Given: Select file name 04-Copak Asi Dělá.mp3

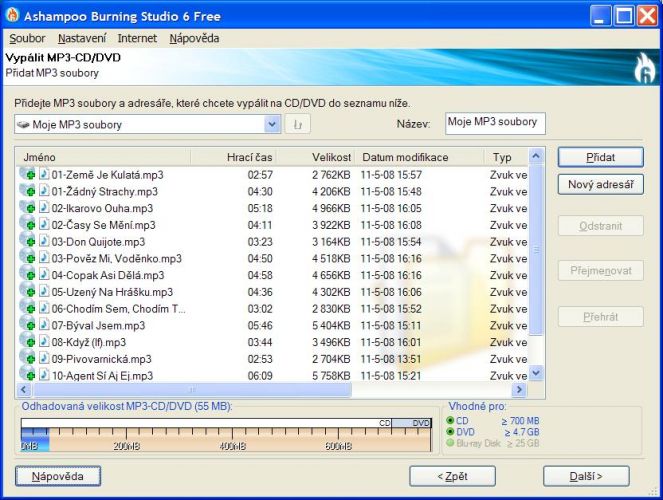Looking at the screenshot, I should (108, 276).
